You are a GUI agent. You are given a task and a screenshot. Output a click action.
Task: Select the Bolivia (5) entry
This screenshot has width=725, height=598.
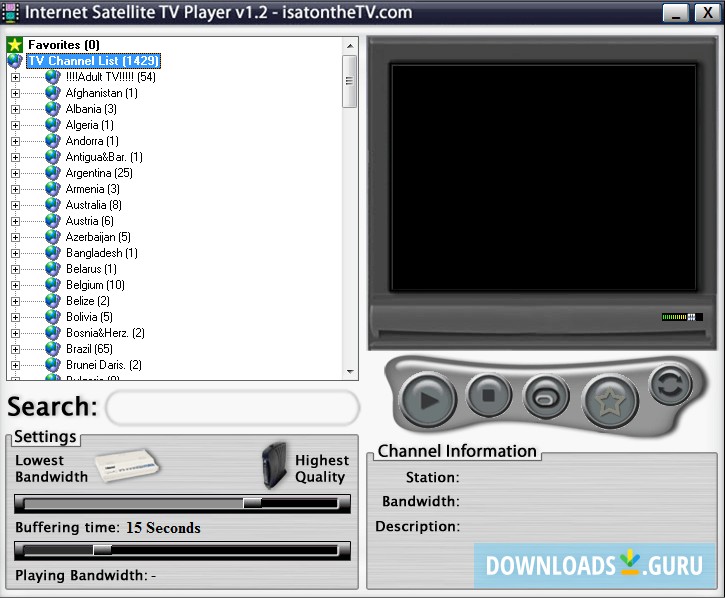[89, 316]
